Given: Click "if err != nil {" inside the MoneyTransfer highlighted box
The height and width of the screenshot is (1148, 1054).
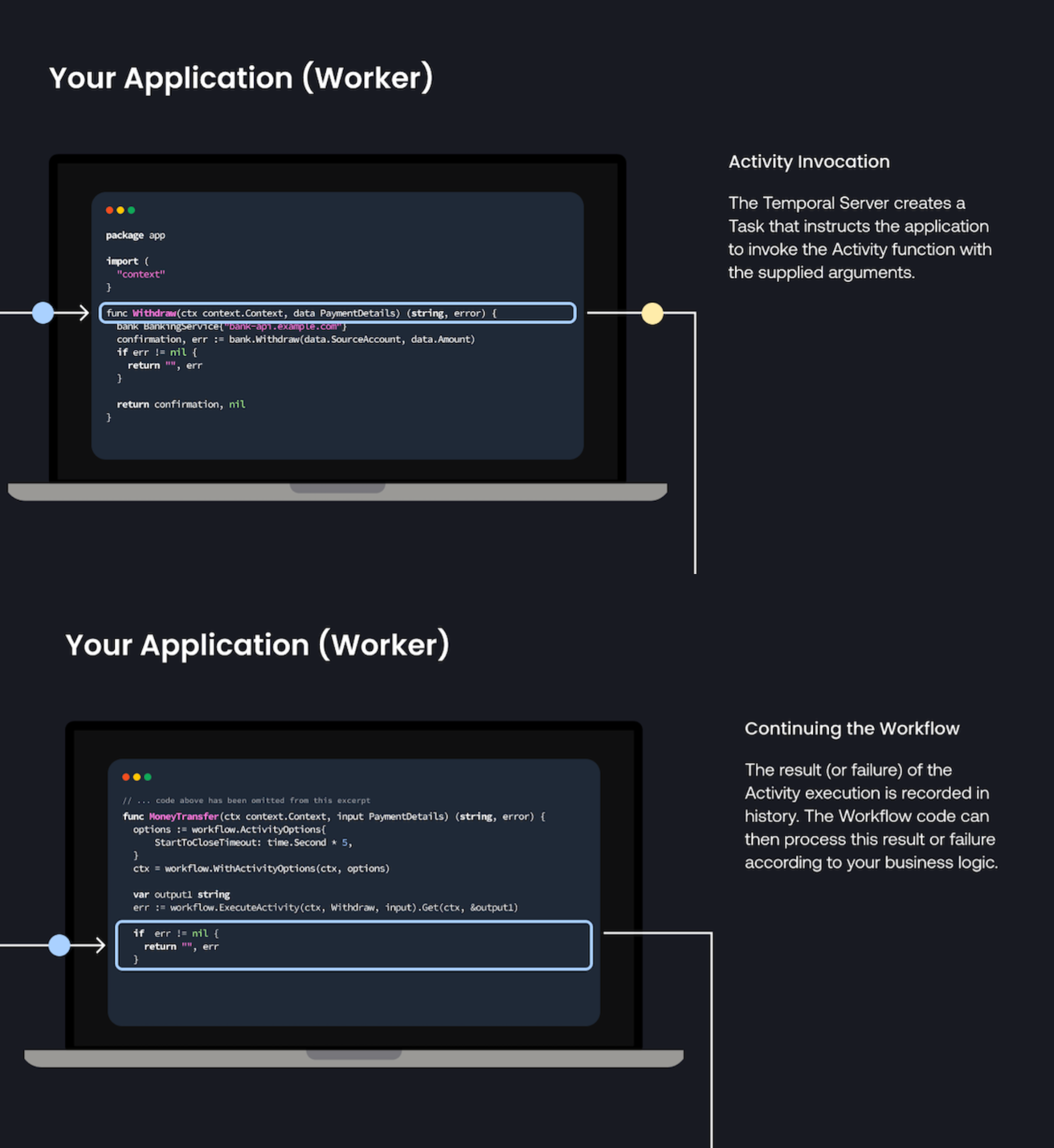Looking at the screenshot, I should [175, 933].
